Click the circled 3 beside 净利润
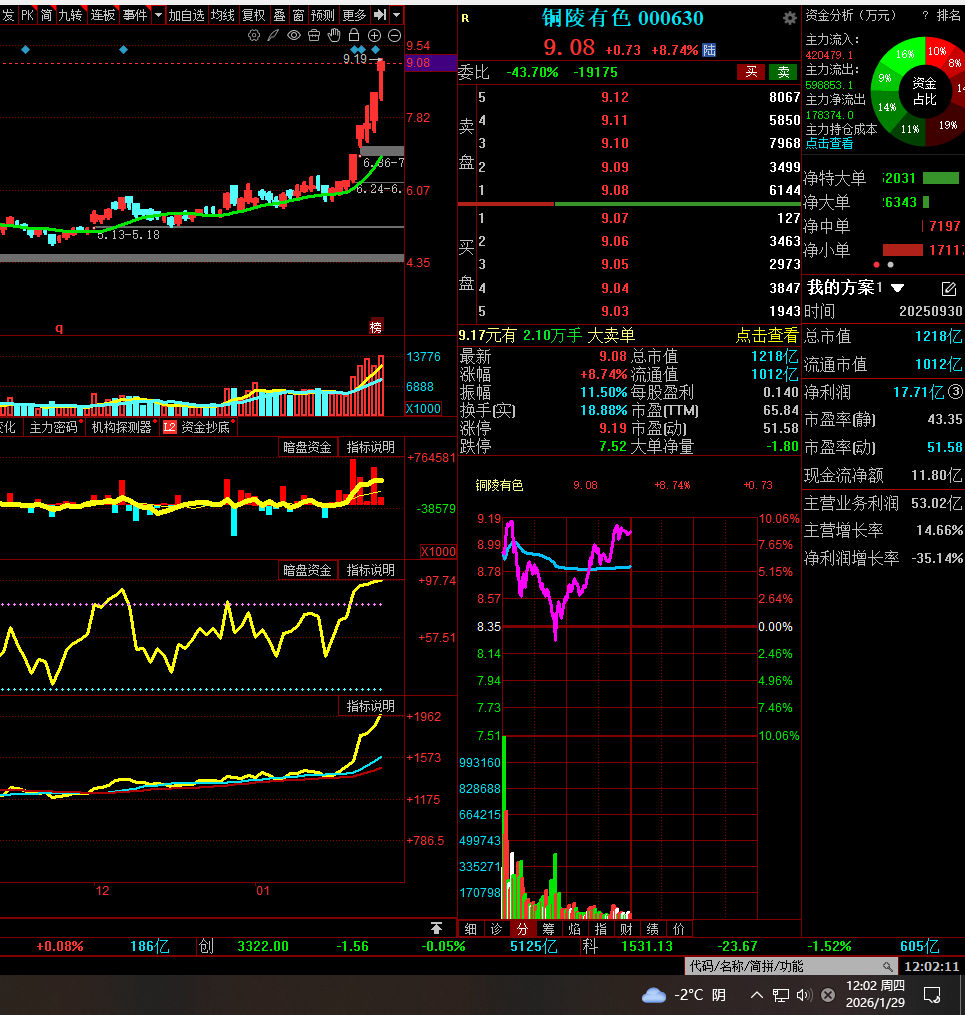The height and width of the screenshot is (1015, 965). (955, 392)
